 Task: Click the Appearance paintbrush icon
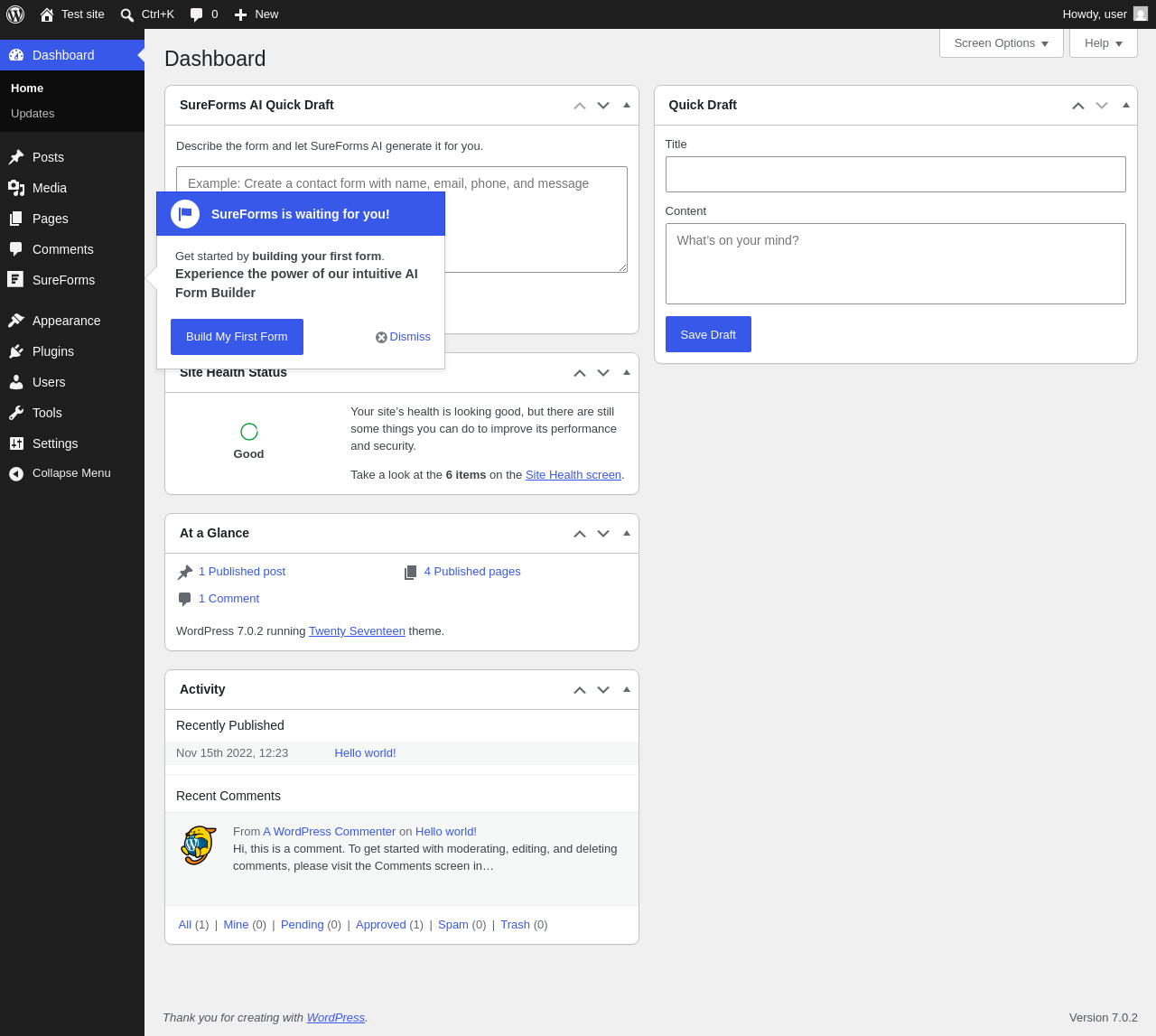pos(16,321)
